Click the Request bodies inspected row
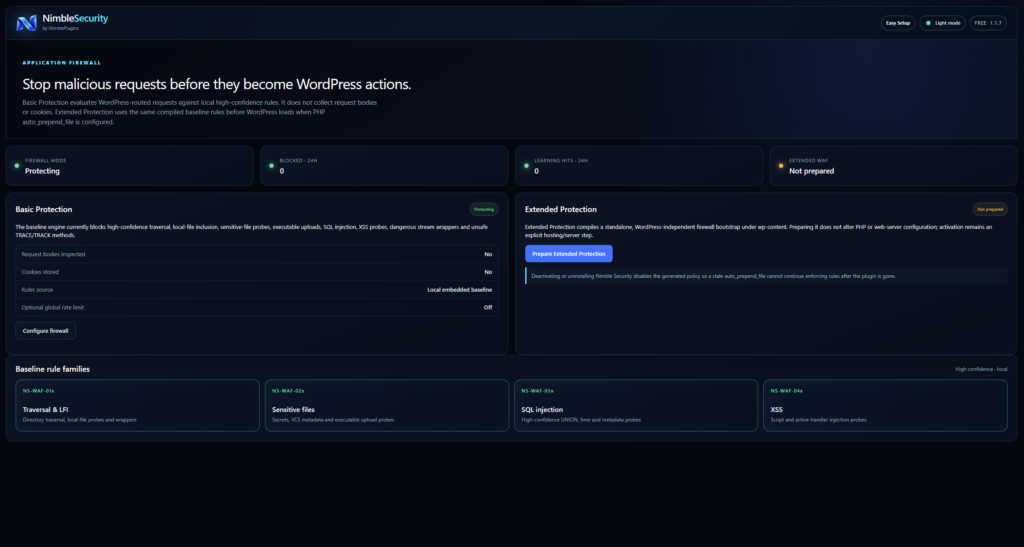 (x=257, y=255)
